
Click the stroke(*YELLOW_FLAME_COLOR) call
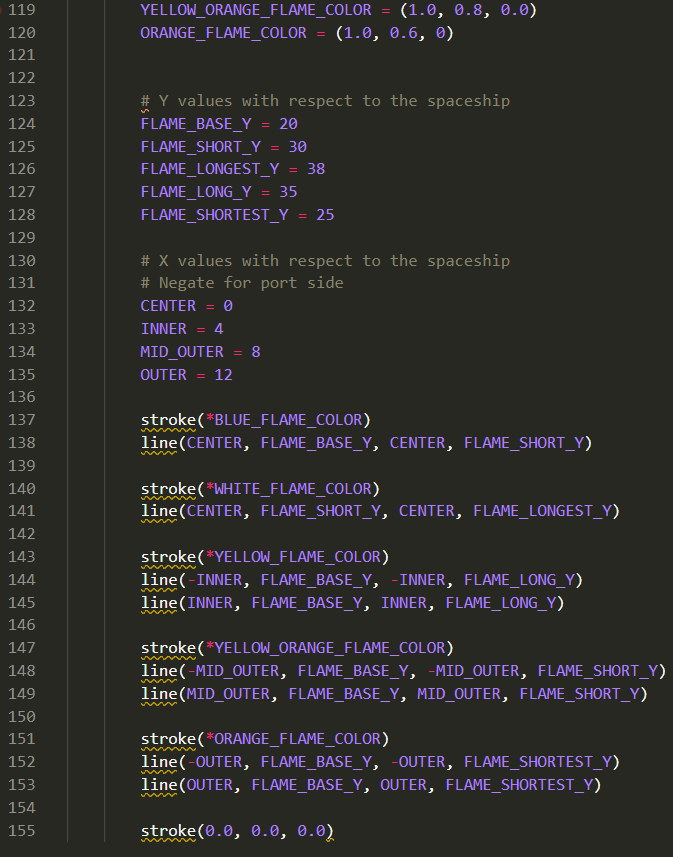point(265,557)
